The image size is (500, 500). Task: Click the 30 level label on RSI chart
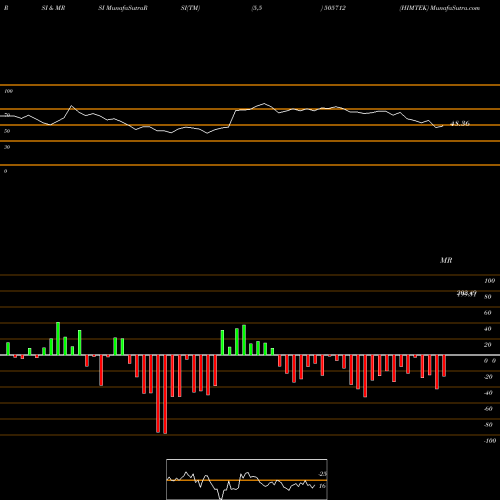(7, 147)
